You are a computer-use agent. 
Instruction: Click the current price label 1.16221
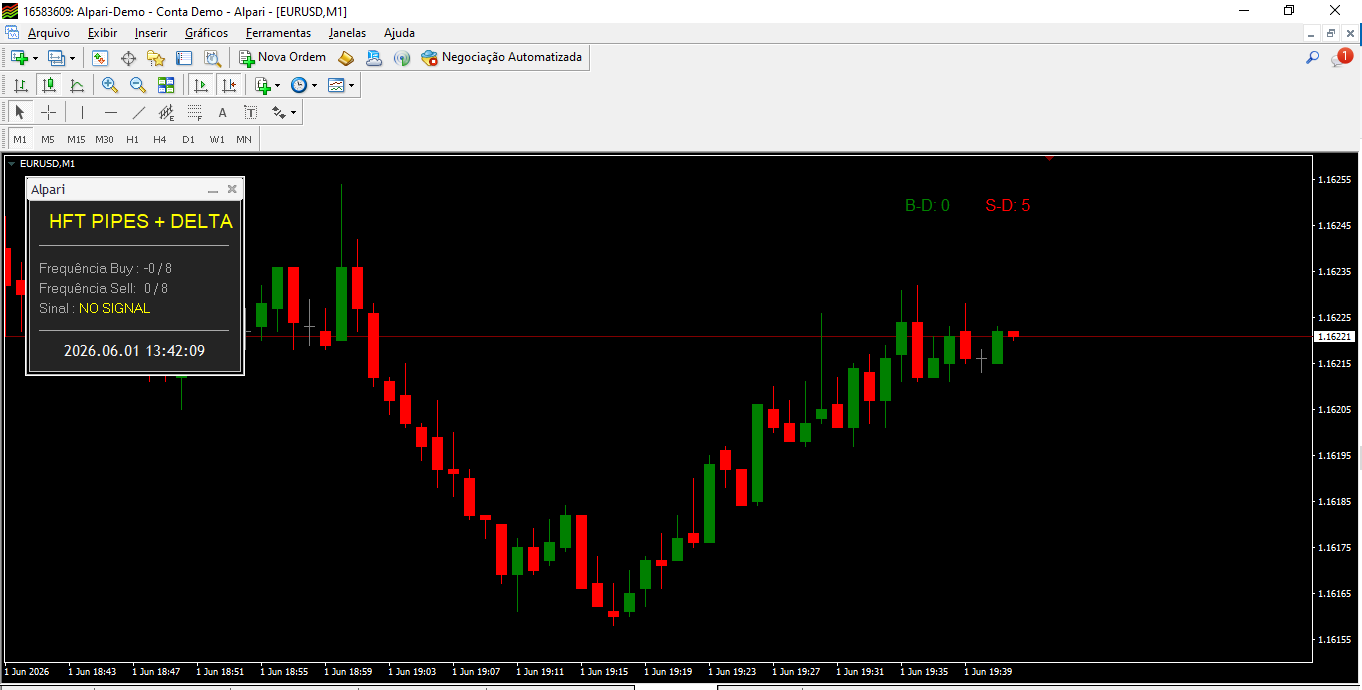(1334, 337)
